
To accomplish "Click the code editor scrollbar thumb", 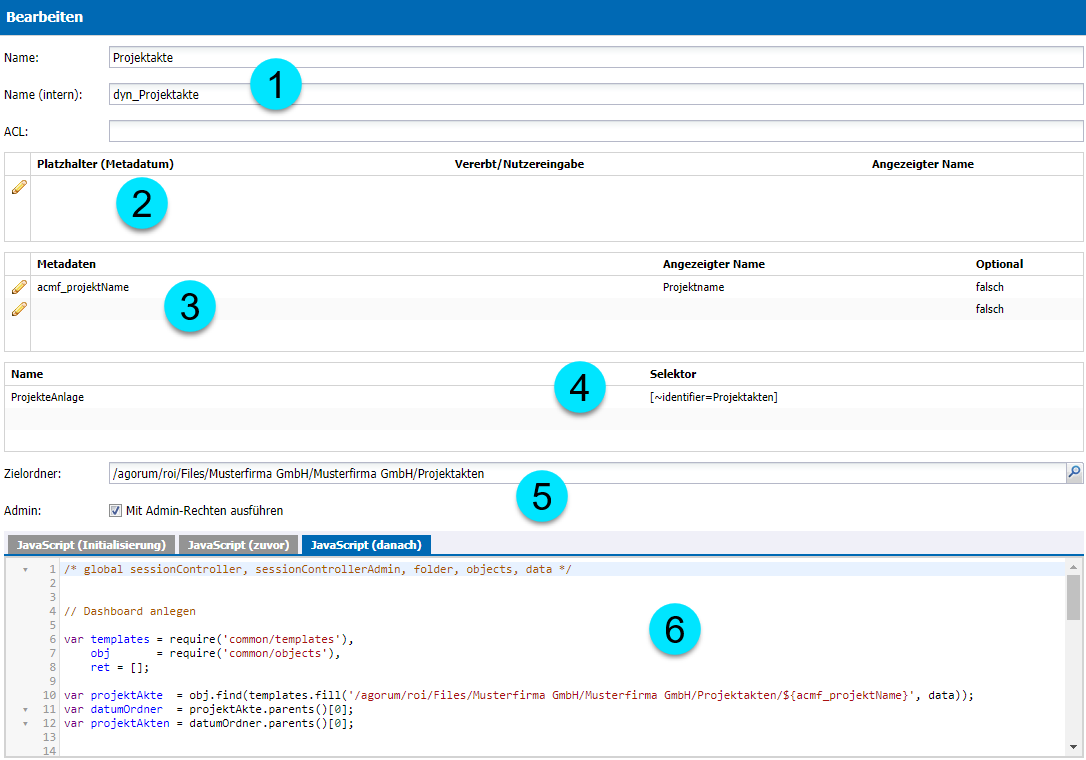I will [1074, 597].
